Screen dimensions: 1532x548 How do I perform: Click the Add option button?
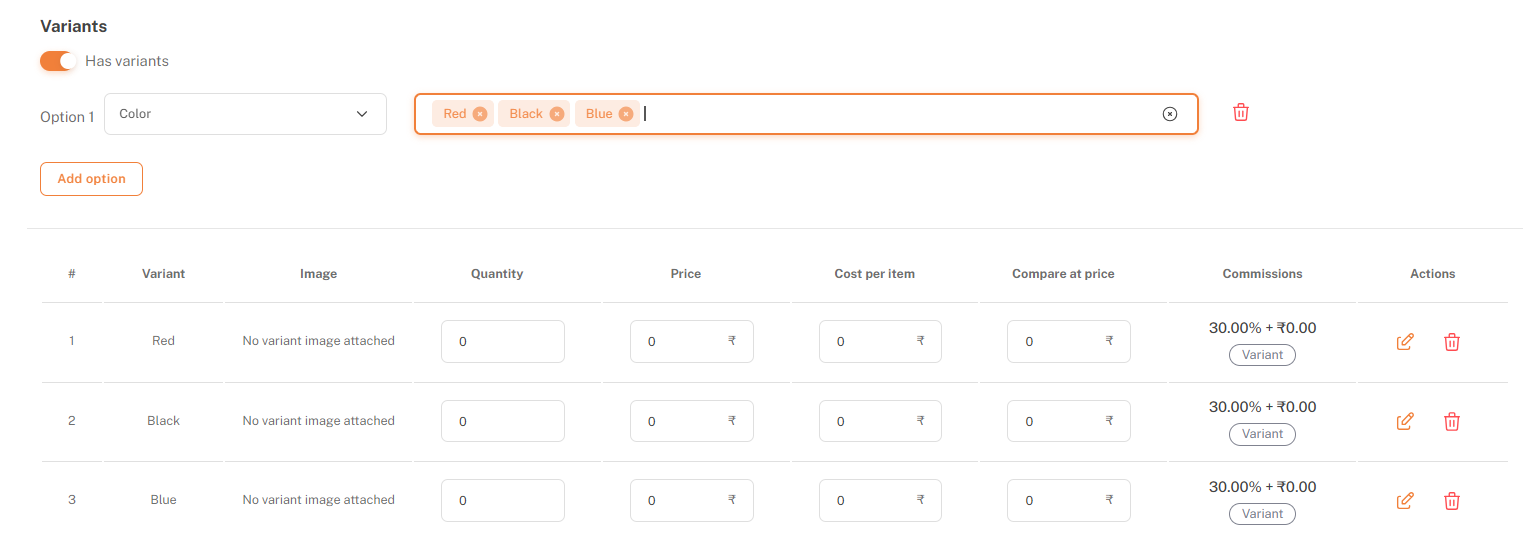[91, 179]
